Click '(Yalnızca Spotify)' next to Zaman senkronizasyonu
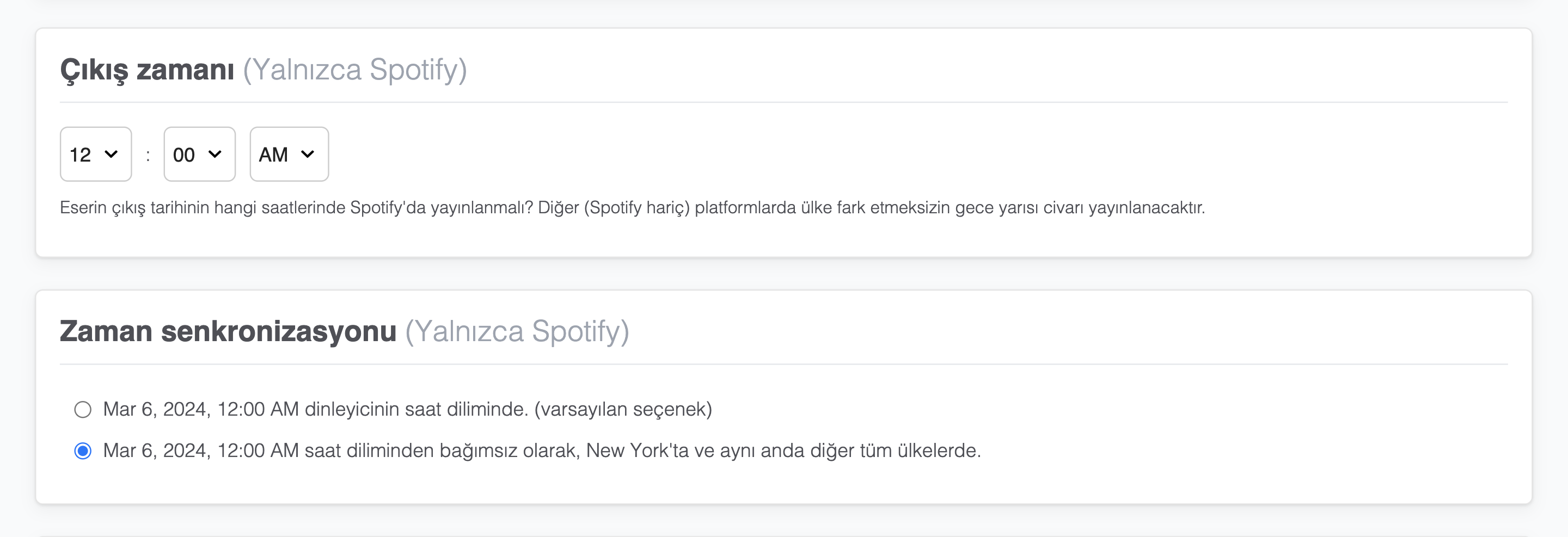1568x537 pixels. 517,332
